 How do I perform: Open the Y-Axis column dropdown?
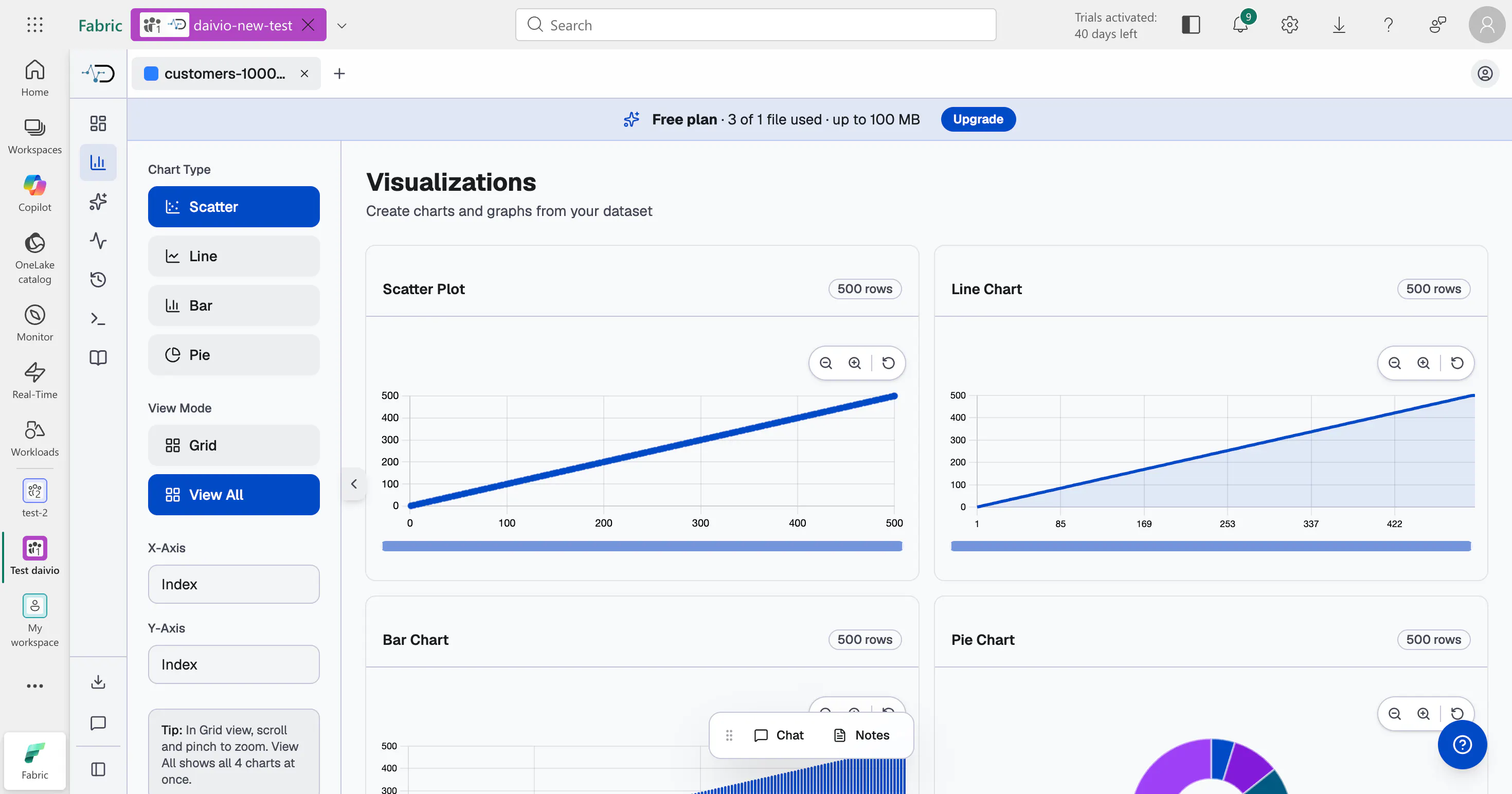pyautogui.click(x=233, y=664)
